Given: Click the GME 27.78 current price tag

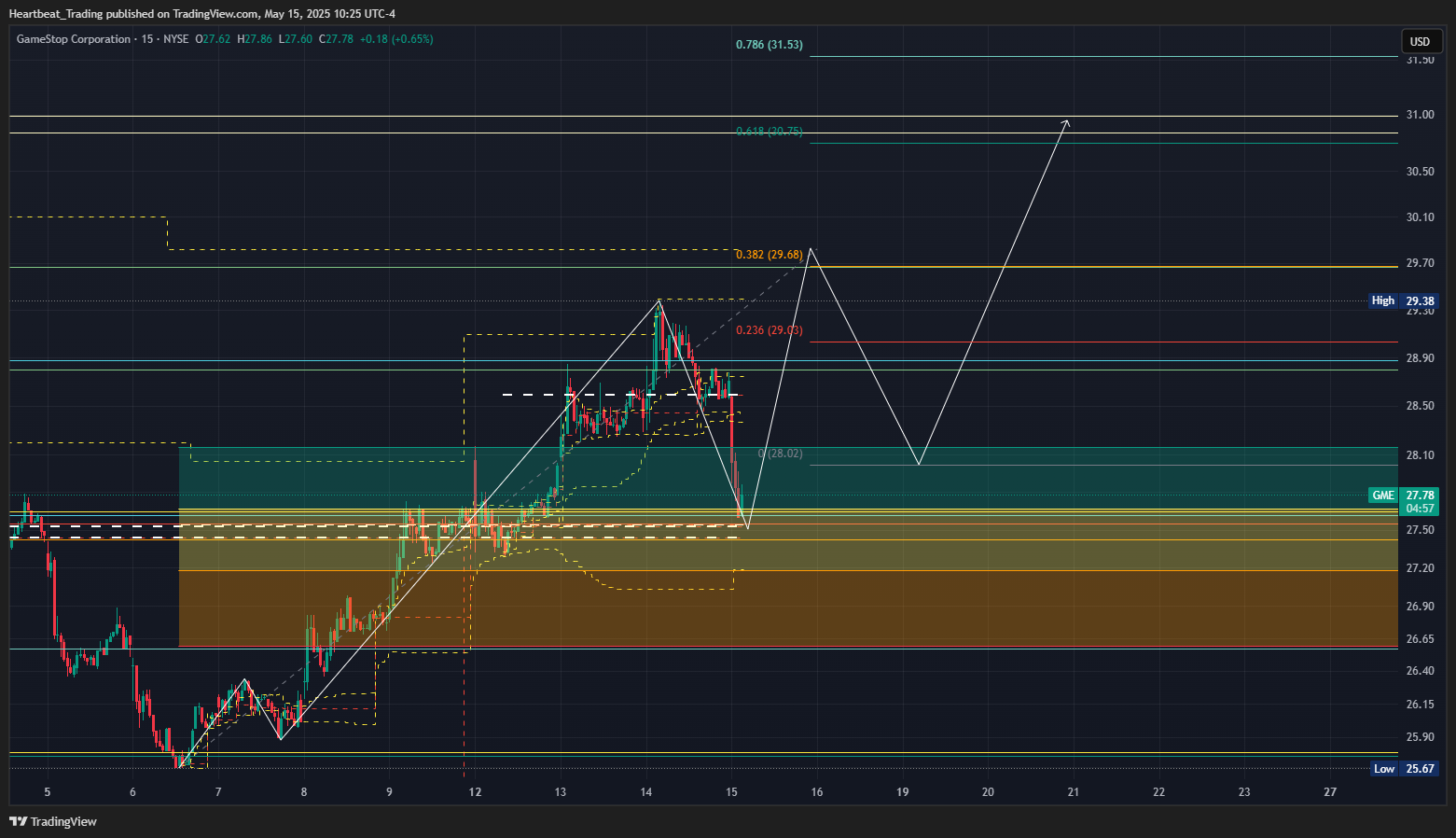Looking at the screenshot, I should [x=1404, y=501].
